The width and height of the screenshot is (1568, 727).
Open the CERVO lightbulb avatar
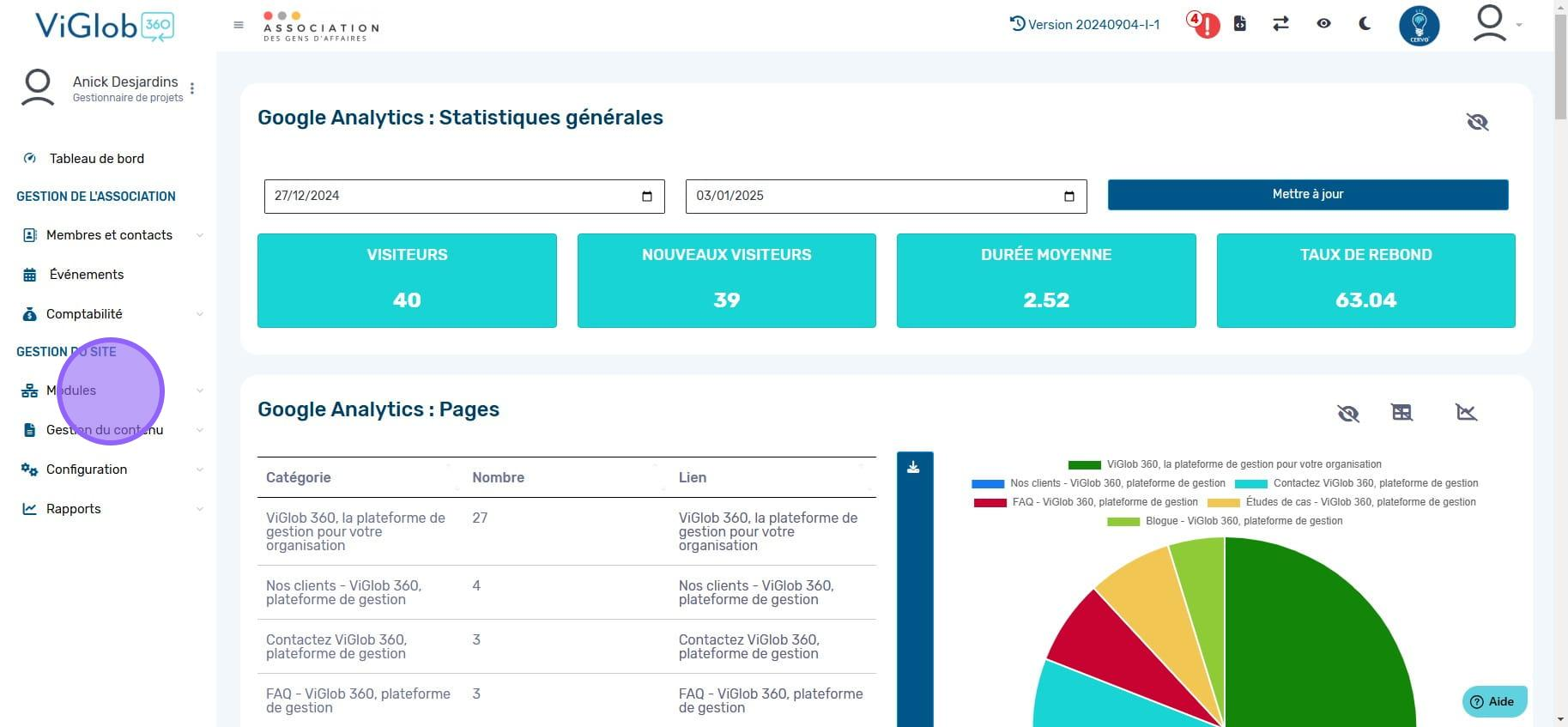[1419, 26]
